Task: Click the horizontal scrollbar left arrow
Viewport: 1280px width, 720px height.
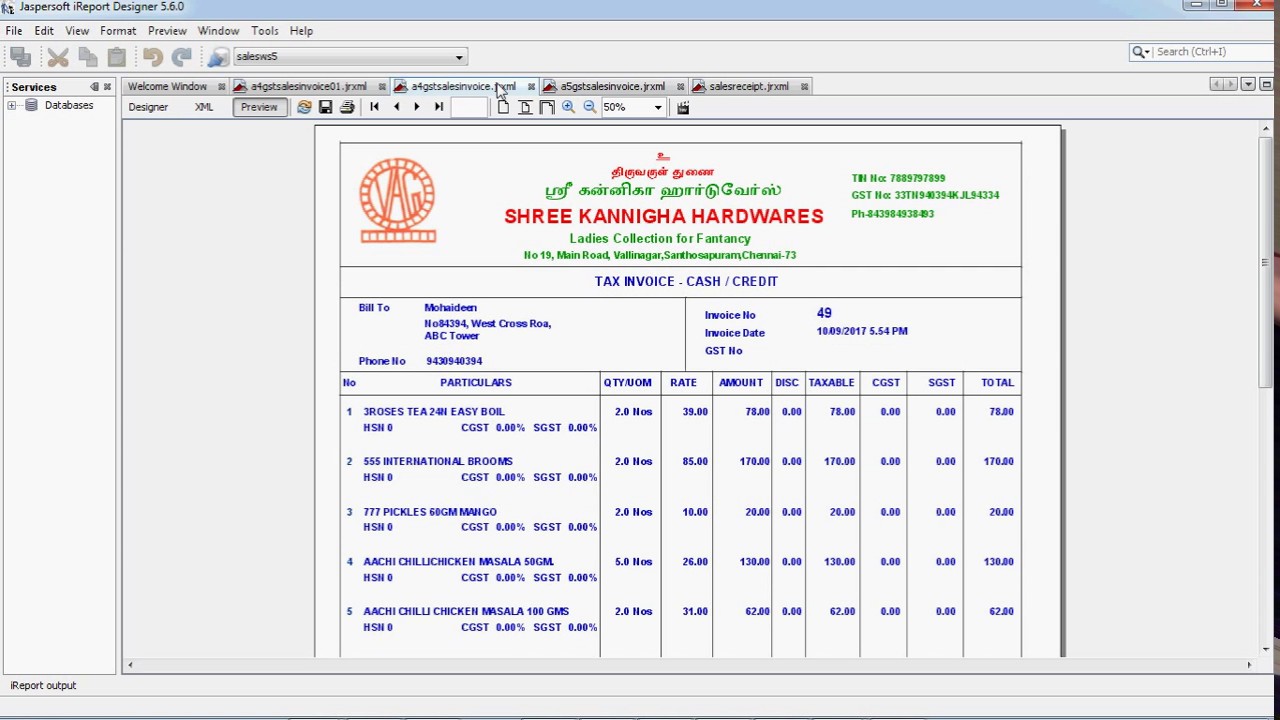Action: (x=130, y=665)
